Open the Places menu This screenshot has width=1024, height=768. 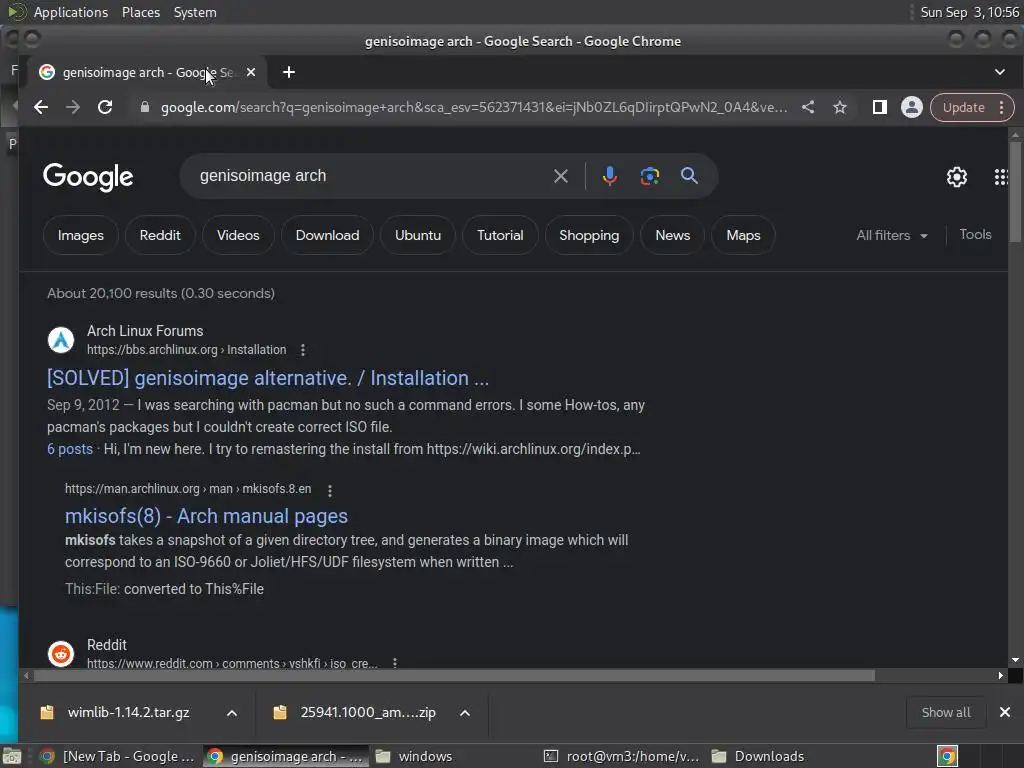click(x=141, y=12)
